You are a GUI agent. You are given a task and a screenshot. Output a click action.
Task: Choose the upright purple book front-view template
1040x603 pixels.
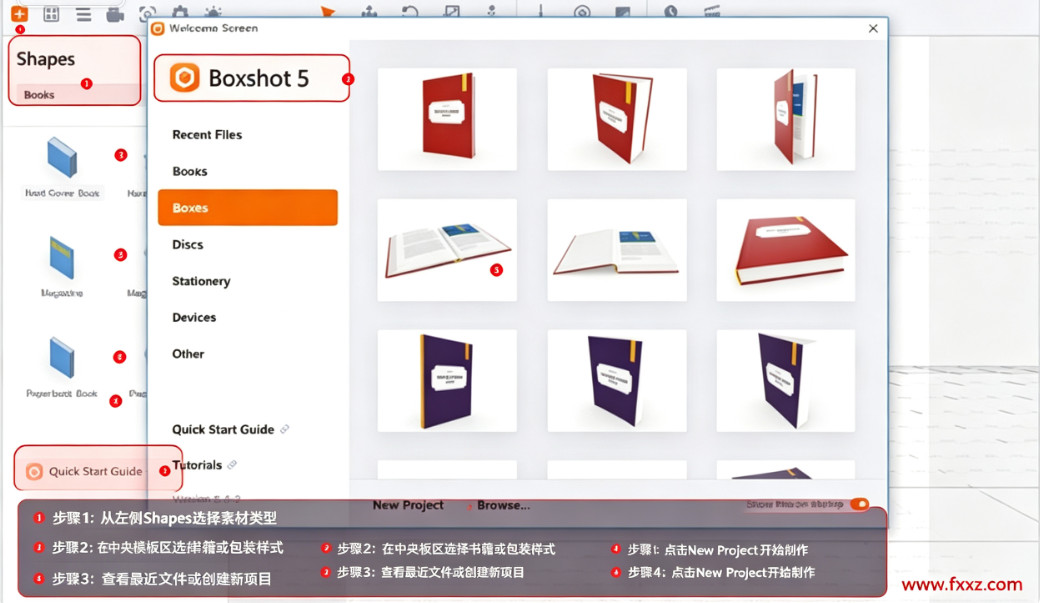447,381
